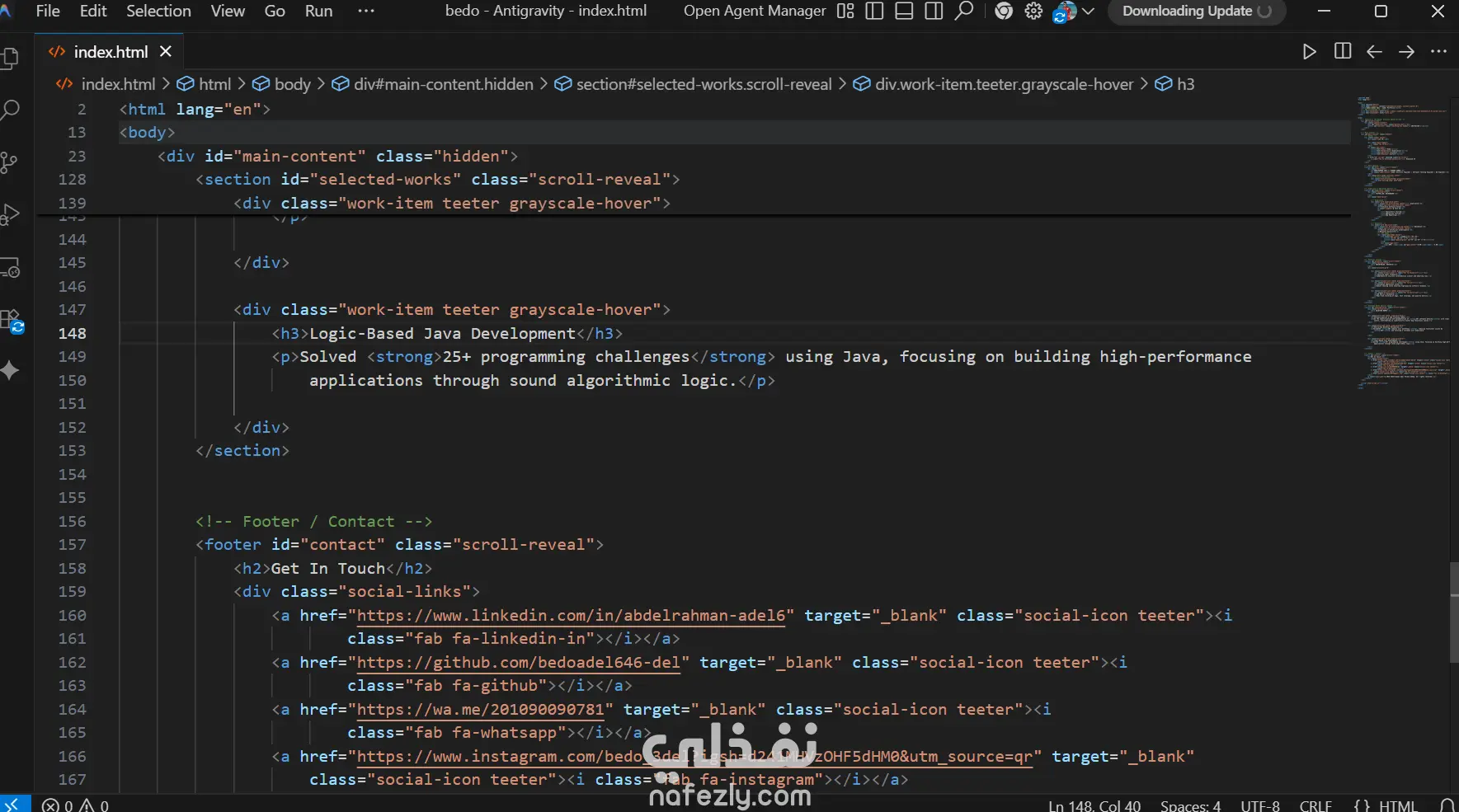Screen dimensions: 1459x812
Task: Click the Downloading Update button
Action: (x=1197, y=12)
